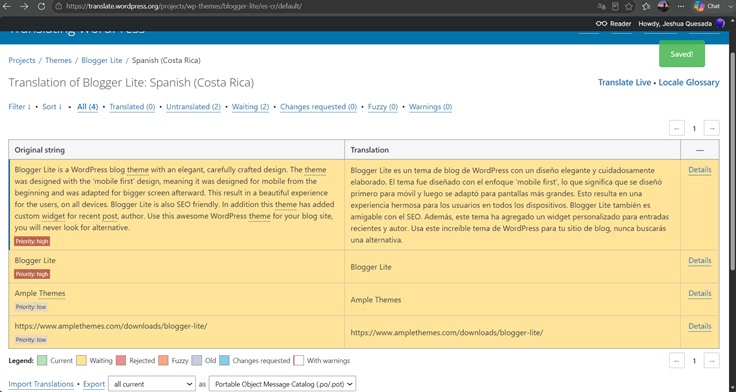736x392 pixels.
Task: Click the With warnings legend swatch
Action: pyautogui.click(x=298, y=361)
